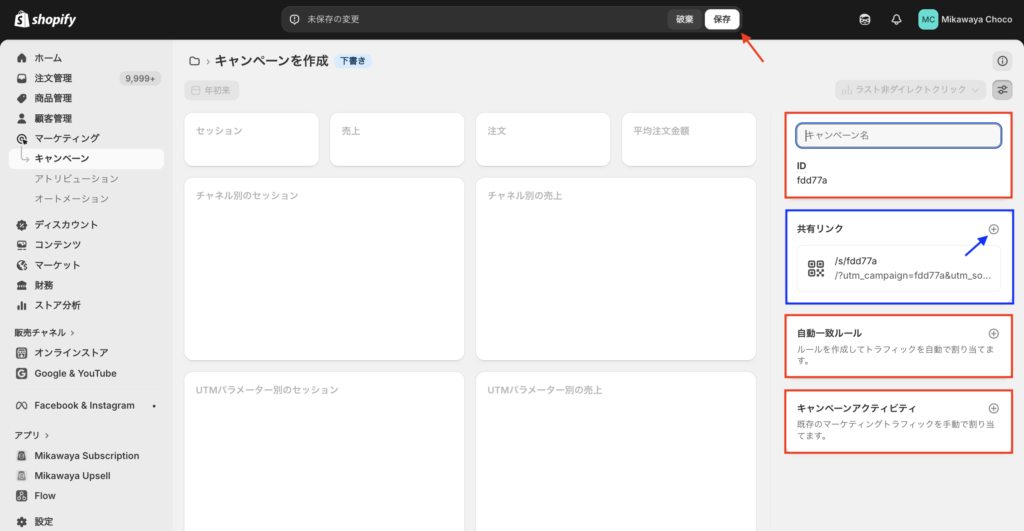
Task: Click the info icon beside page title
Action: [1001, 61]
